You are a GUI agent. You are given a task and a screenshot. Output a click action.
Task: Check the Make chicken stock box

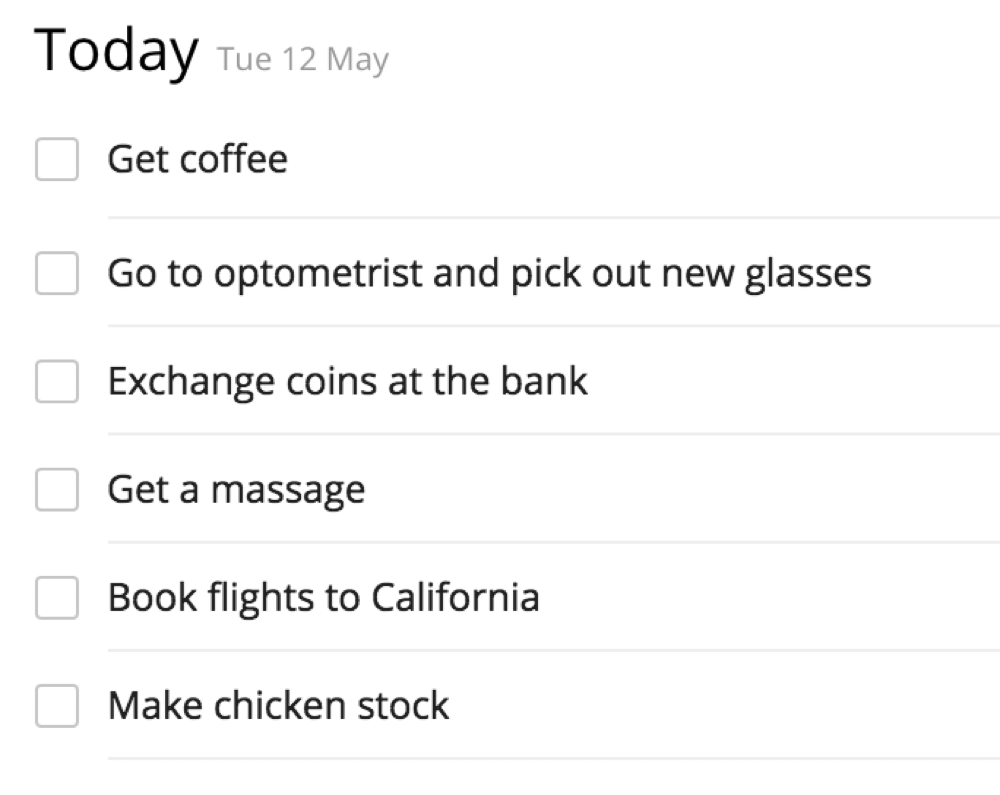click(57, 706)
